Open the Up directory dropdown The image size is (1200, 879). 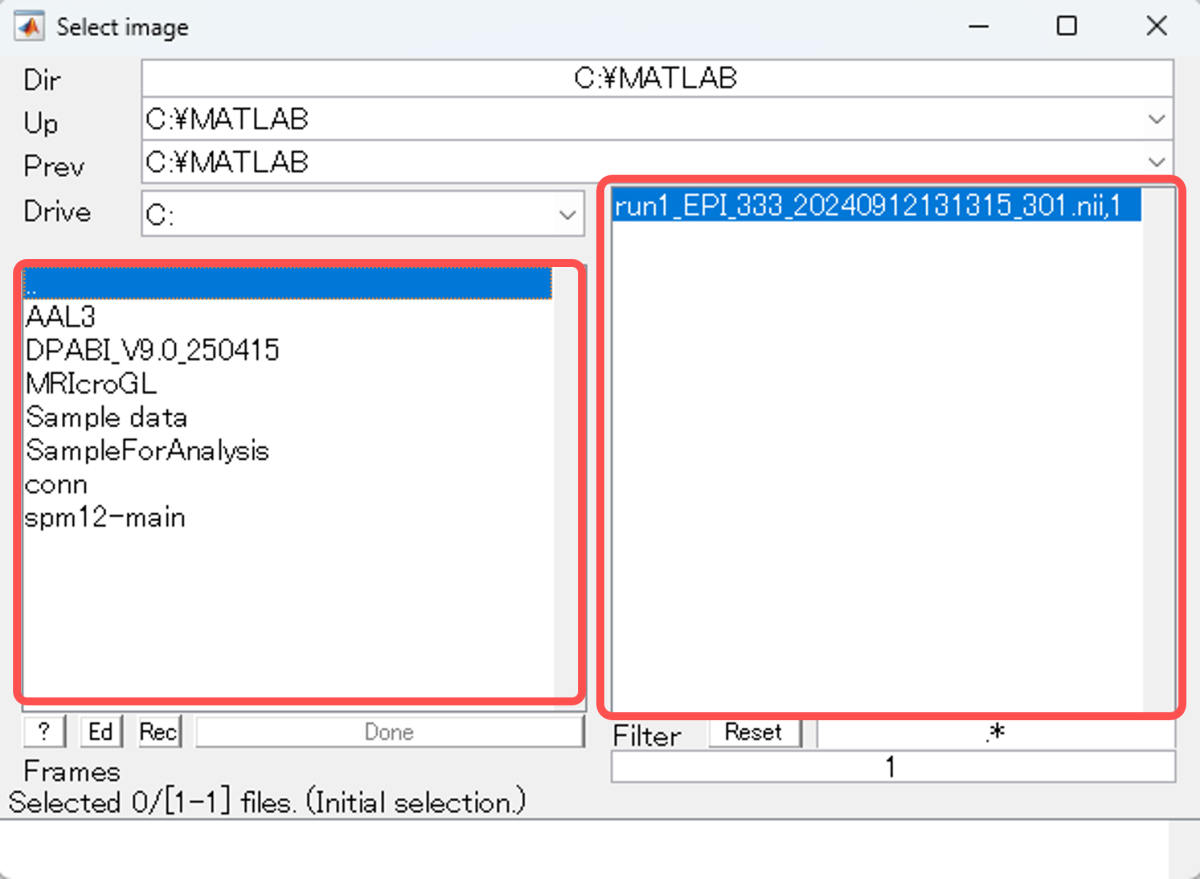(x=1156, y=120)
